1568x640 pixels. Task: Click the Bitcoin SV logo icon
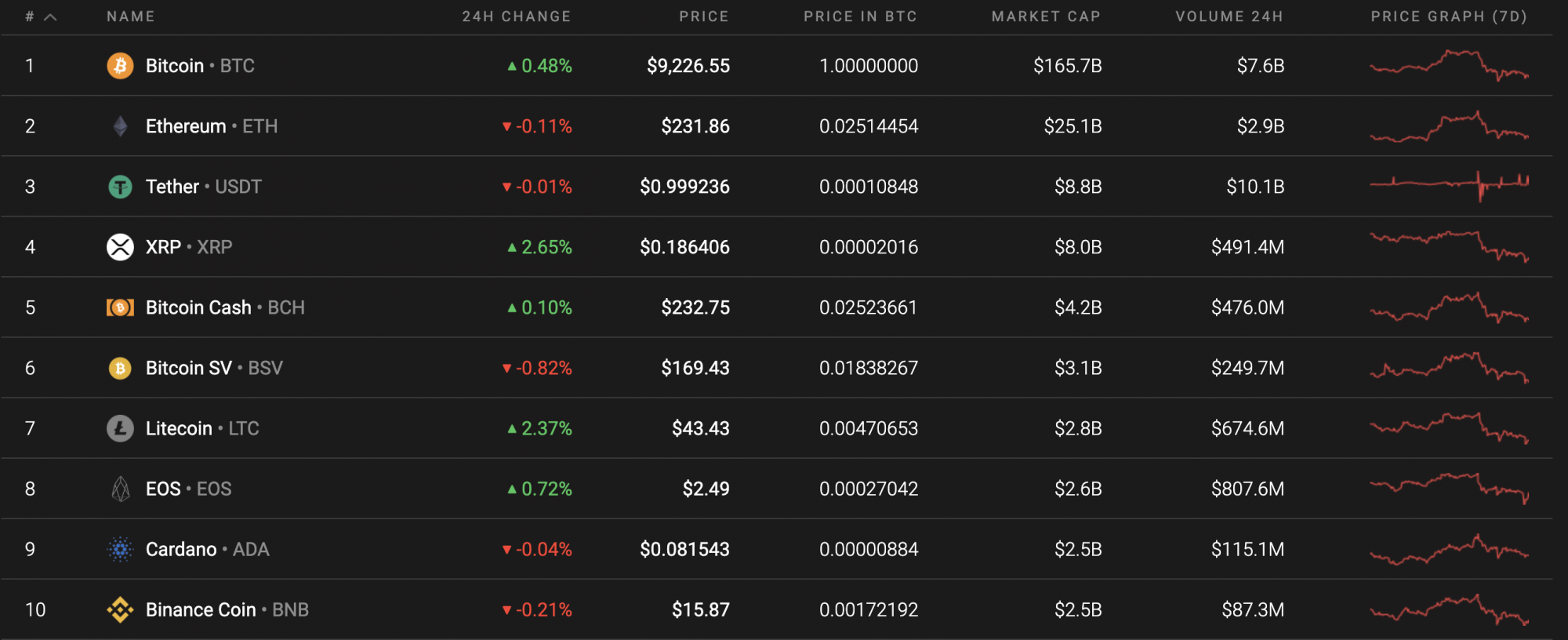tap(120, 368)
